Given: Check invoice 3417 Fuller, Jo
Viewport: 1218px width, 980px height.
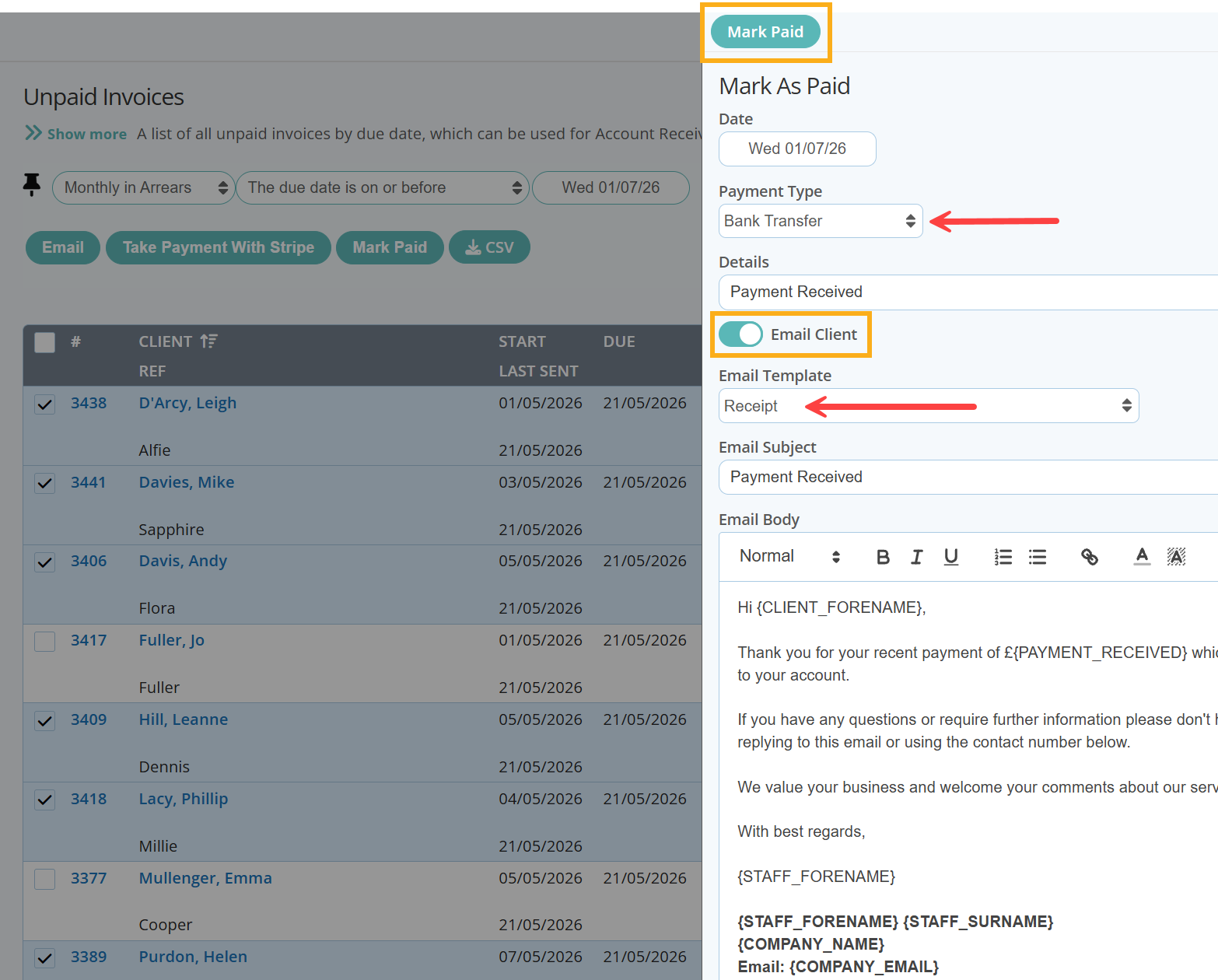Looking at the screenshot, I should tap(45, 641).
